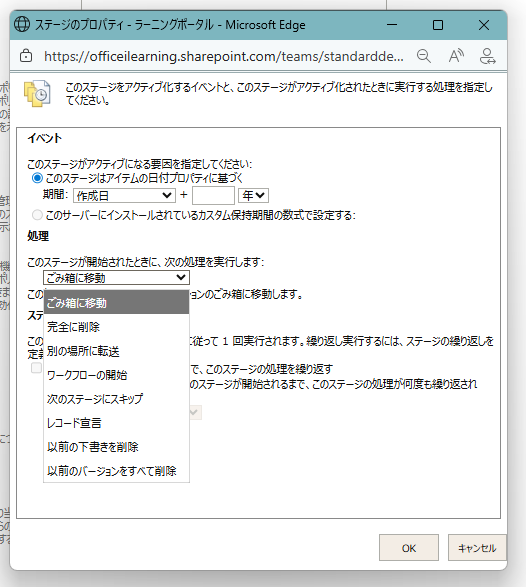Click the globe icon in title bar
The image size is (526, 587).
click(22, 25)
